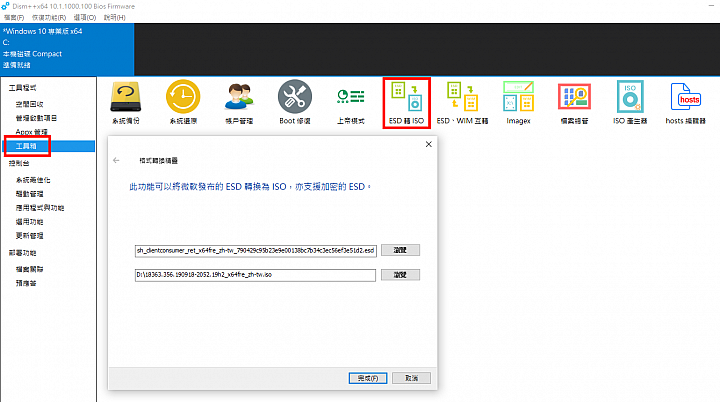Click the Dism++ app icon in title bar
720x402 pixels.
click(x=5, y=6)
